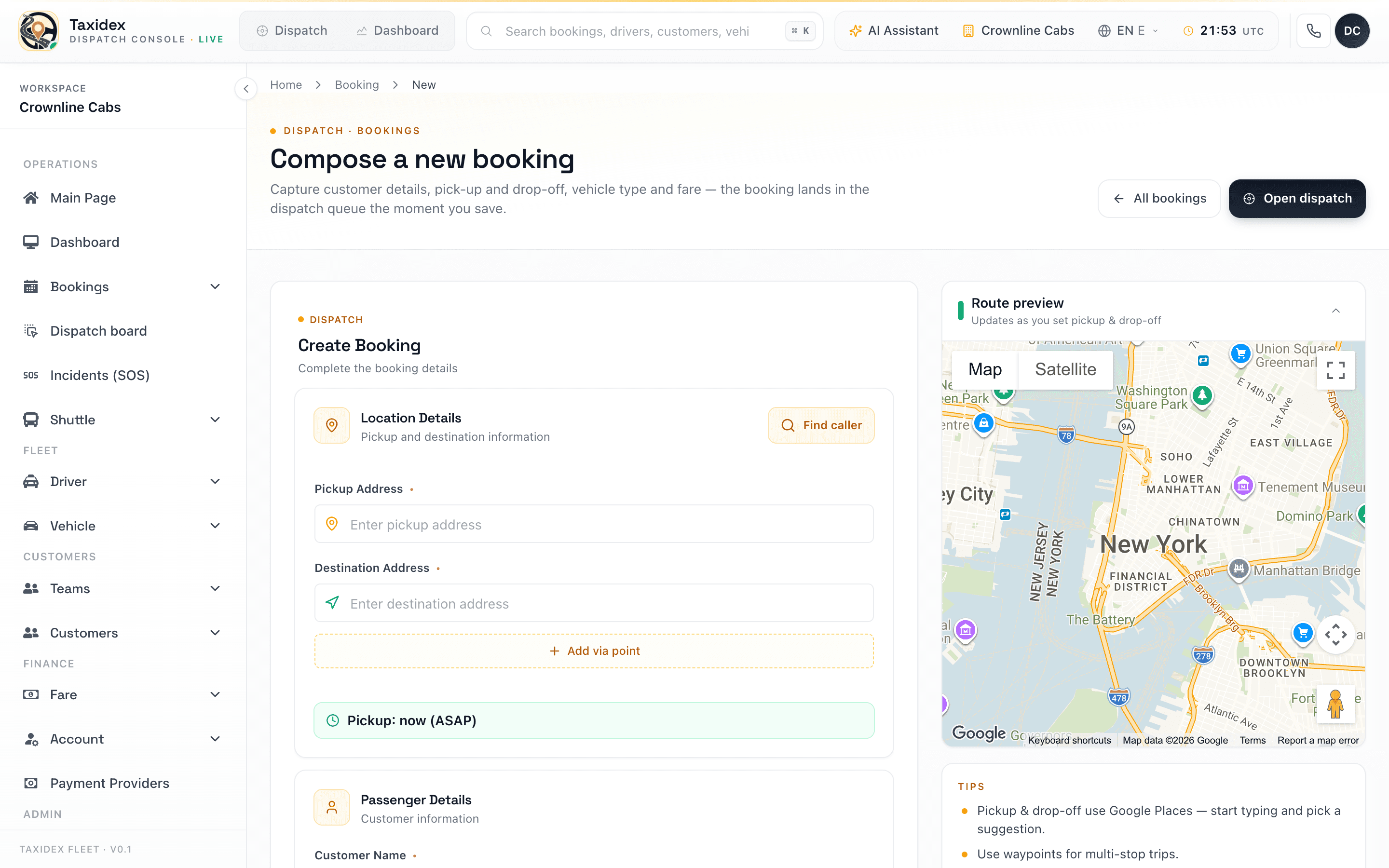The width and height of the screenshot is (1389, 868).
Task: Focus the bookings search field
Action: [x=644, y=31]
